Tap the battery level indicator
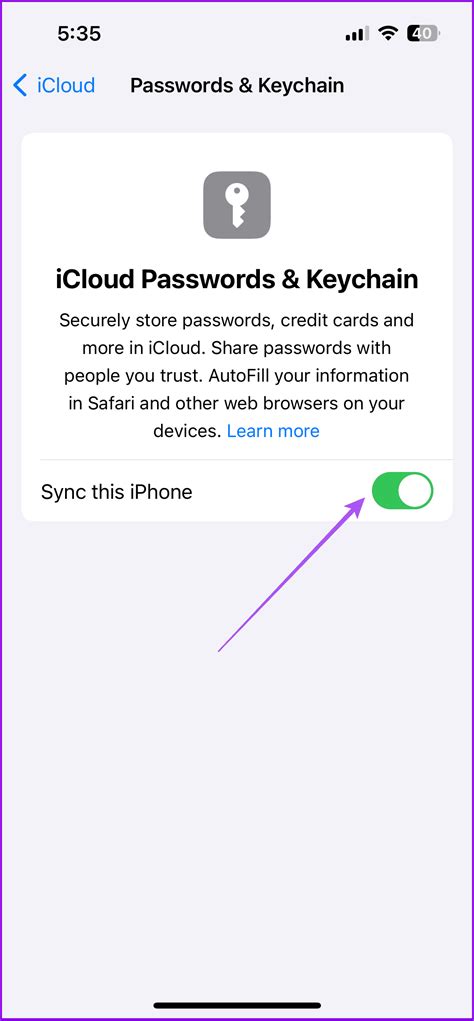474x1021 pixels. [x=424, y=34]
